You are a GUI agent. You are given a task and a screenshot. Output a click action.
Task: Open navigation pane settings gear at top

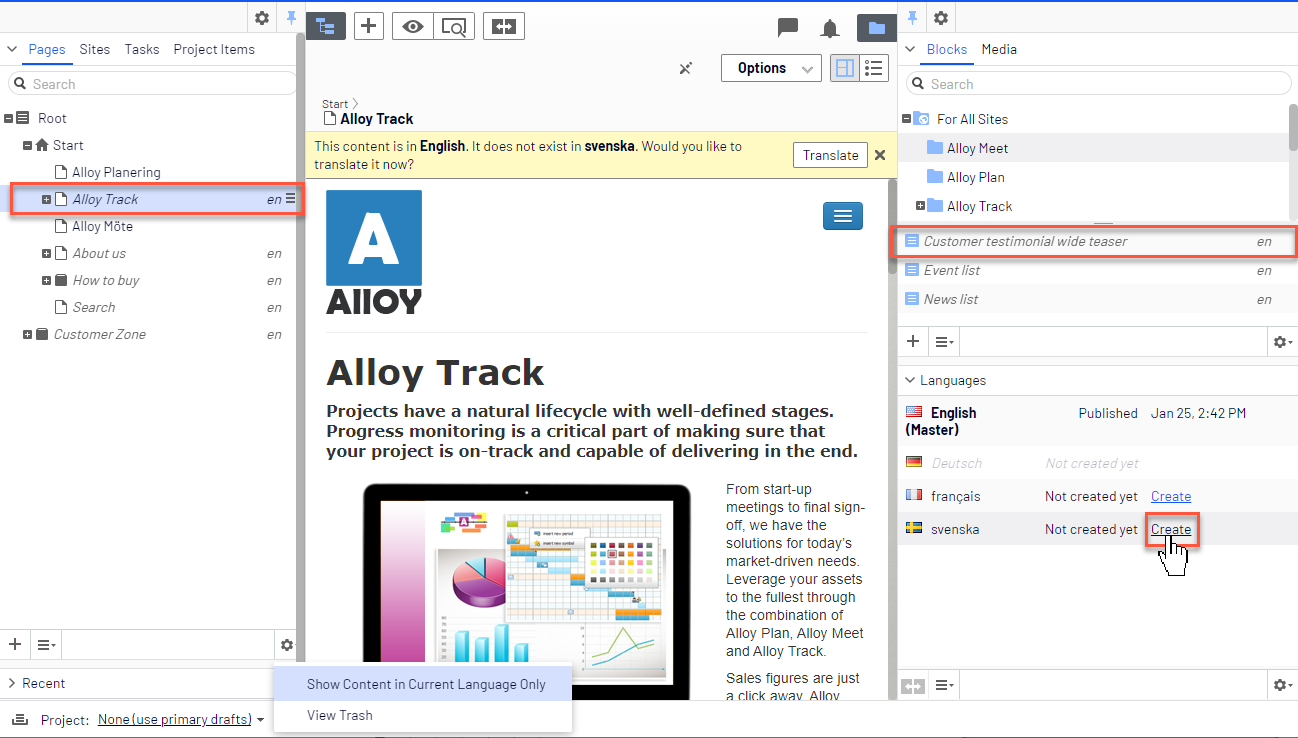click(262, 18)
